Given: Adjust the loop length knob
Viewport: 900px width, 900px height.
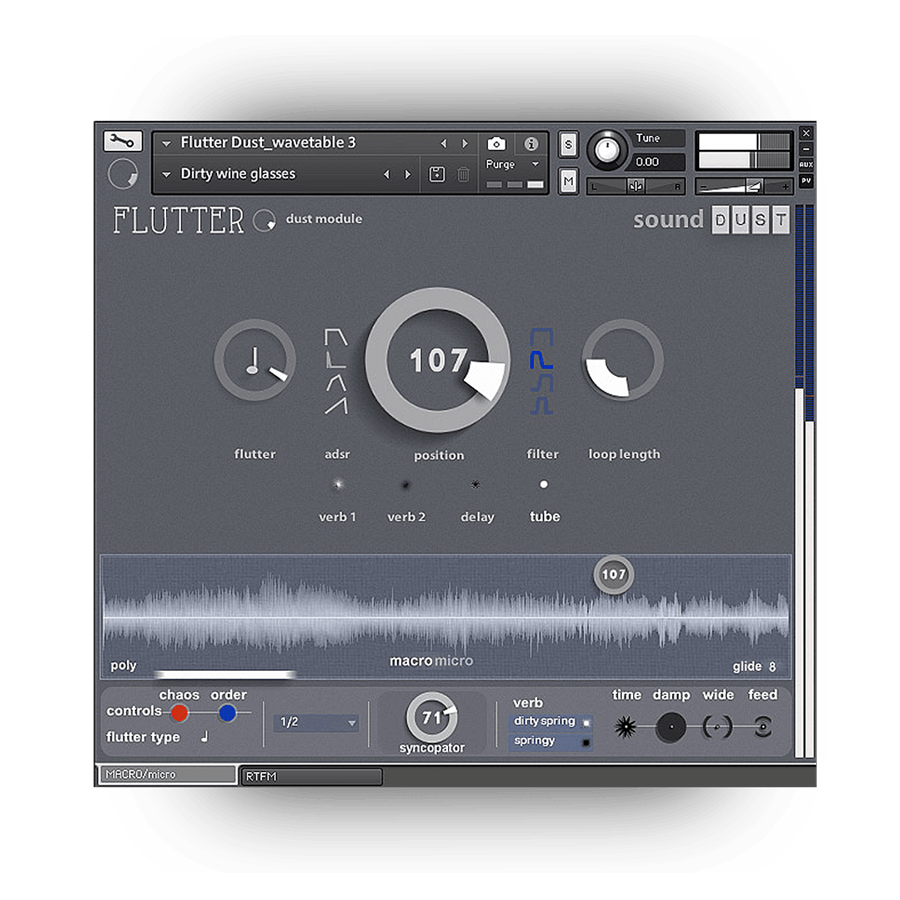Looking at the screenshot, I should [623, 360].
